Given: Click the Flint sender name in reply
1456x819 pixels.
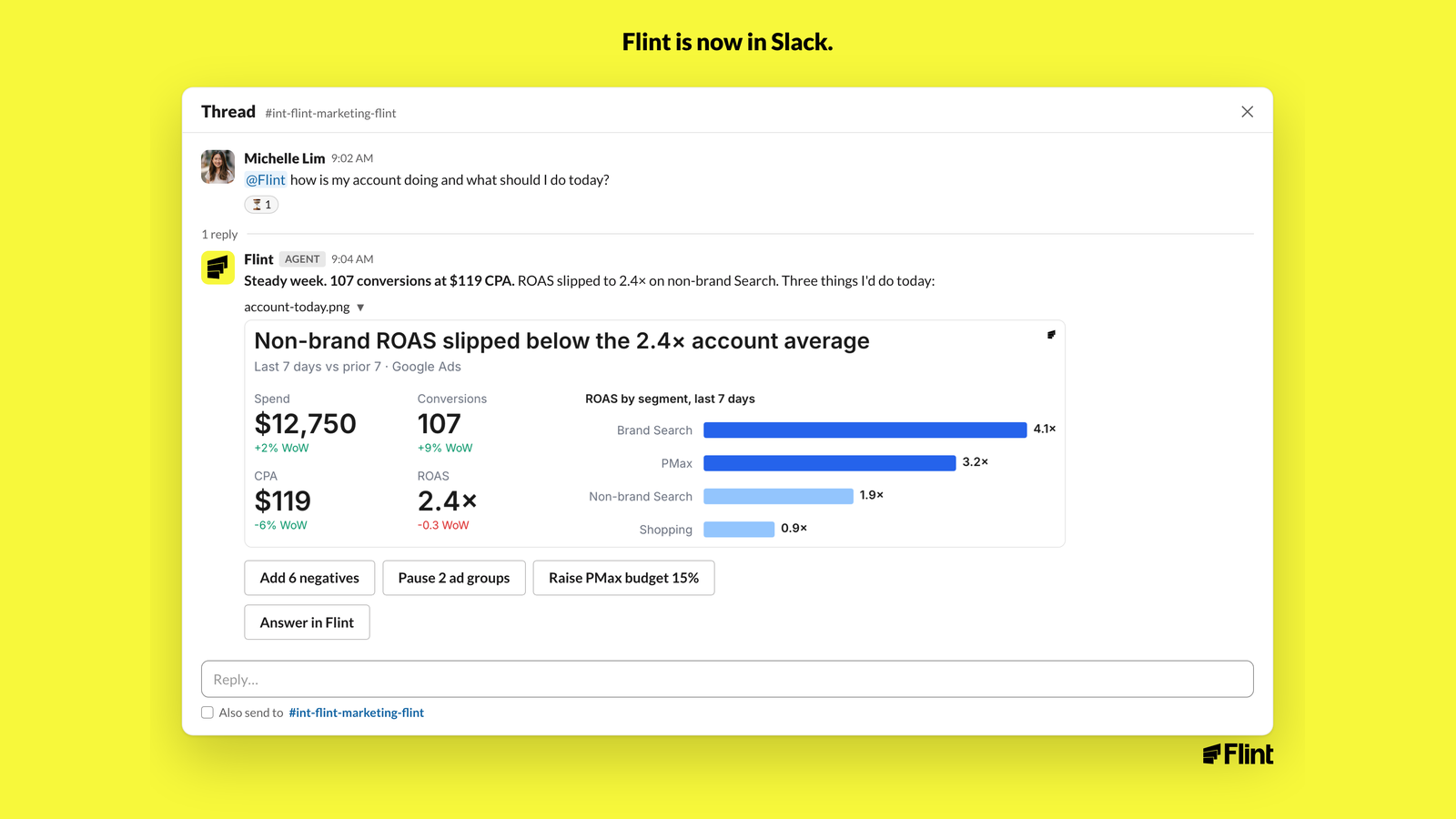Looking at the screenshot, I should click(x=258, y=259).
